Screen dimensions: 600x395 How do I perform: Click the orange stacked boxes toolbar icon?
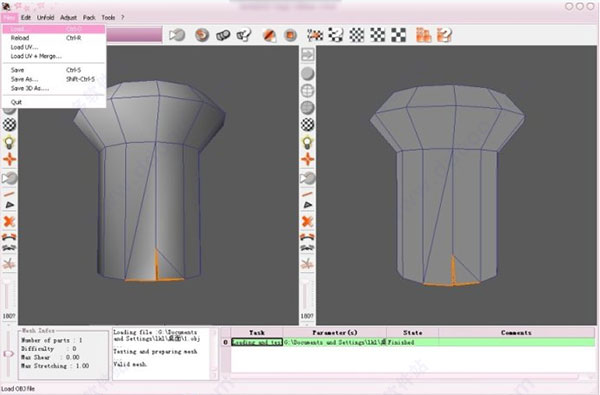[x=424, y=35]
